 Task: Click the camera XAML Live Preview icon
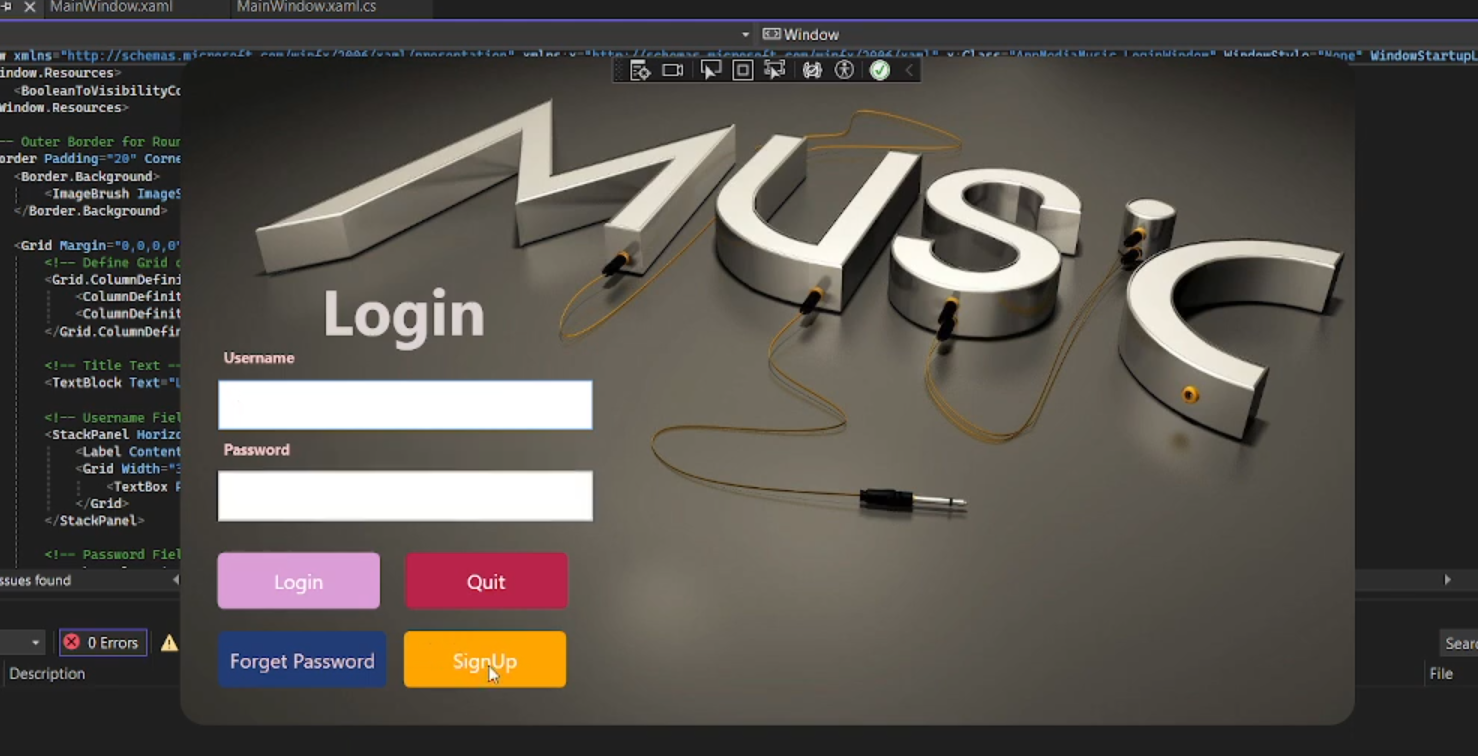pos(673,71)
